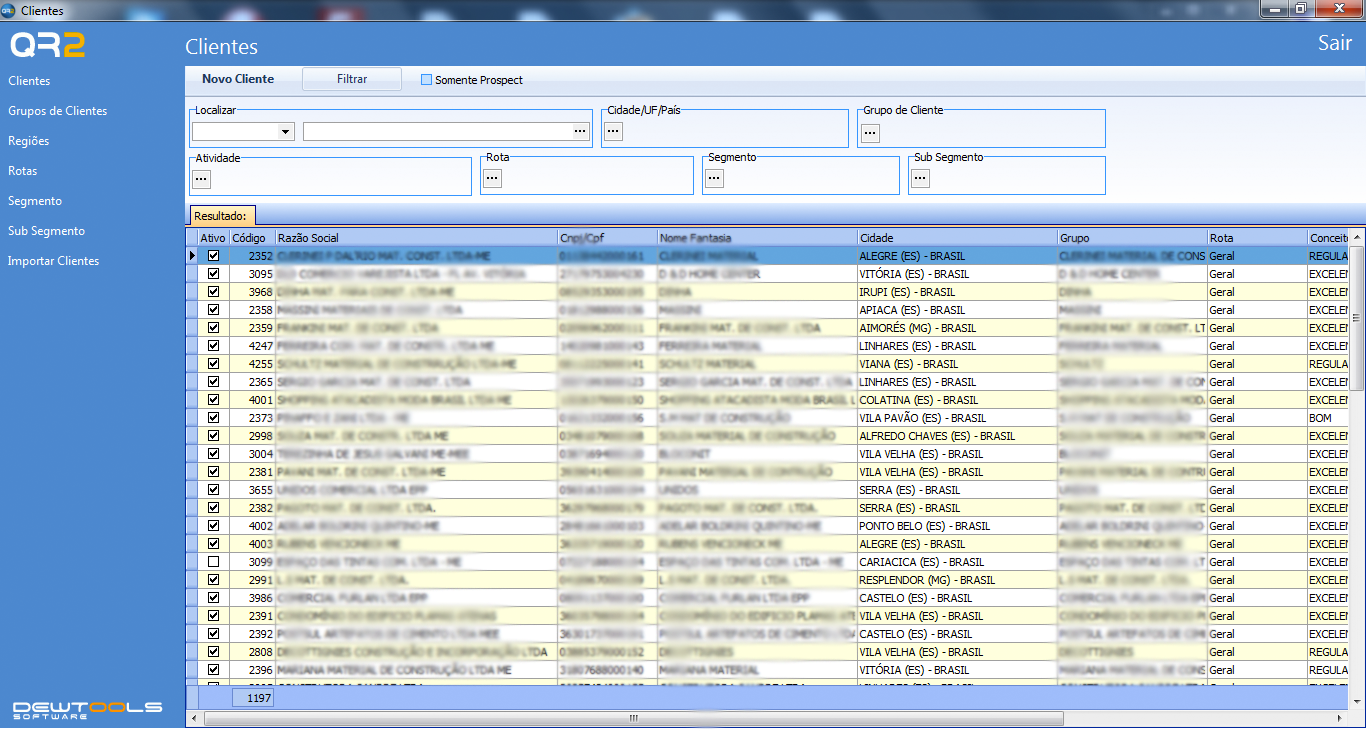1366x731 pixels.
Task: Select the Resultado tab
Action: [223, 215]
